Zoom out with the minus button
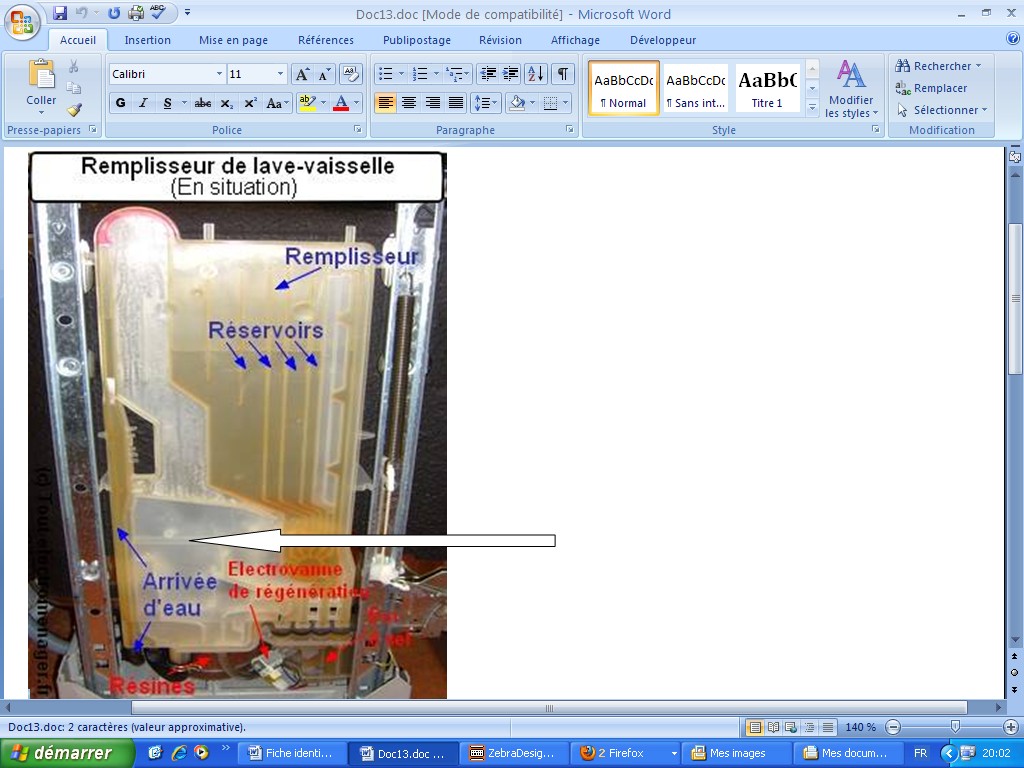Screen dimensions: 1024x768 893,727
